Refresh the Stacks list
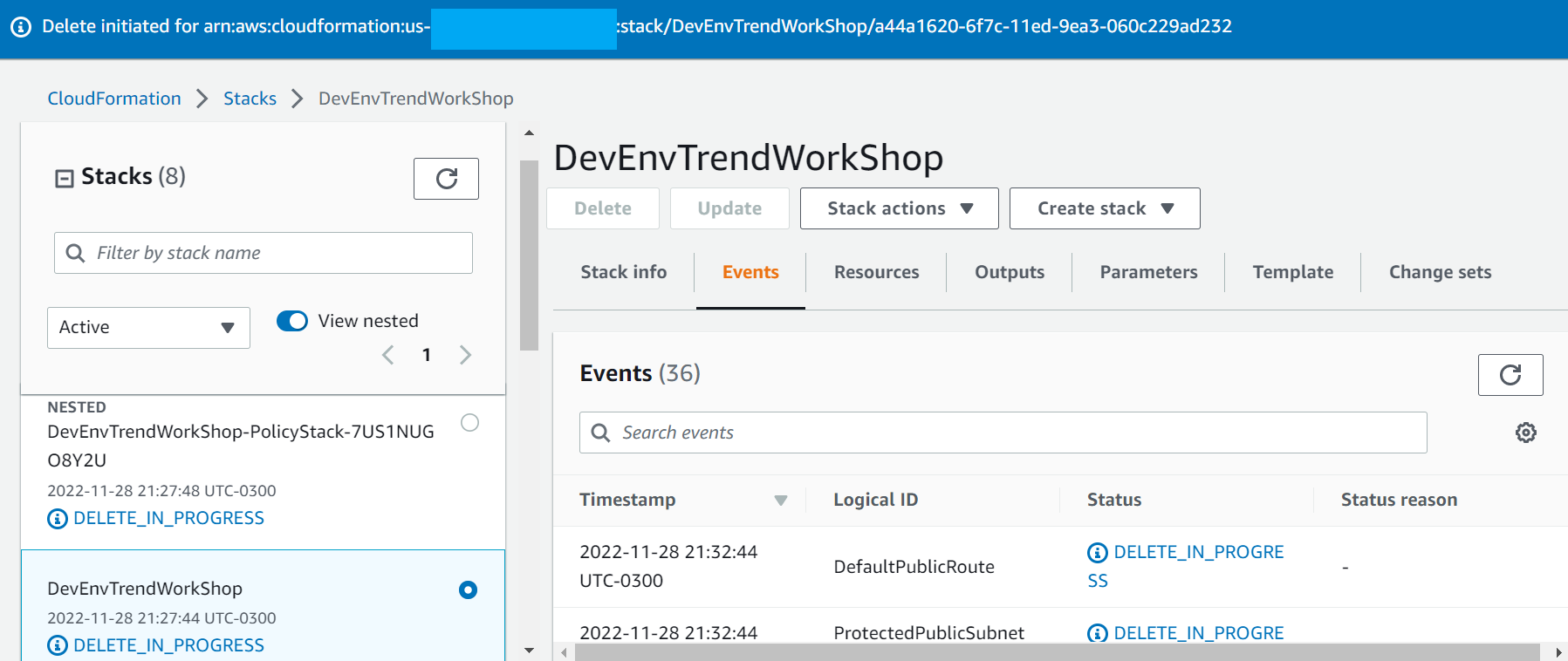 [x=446, y=179]
